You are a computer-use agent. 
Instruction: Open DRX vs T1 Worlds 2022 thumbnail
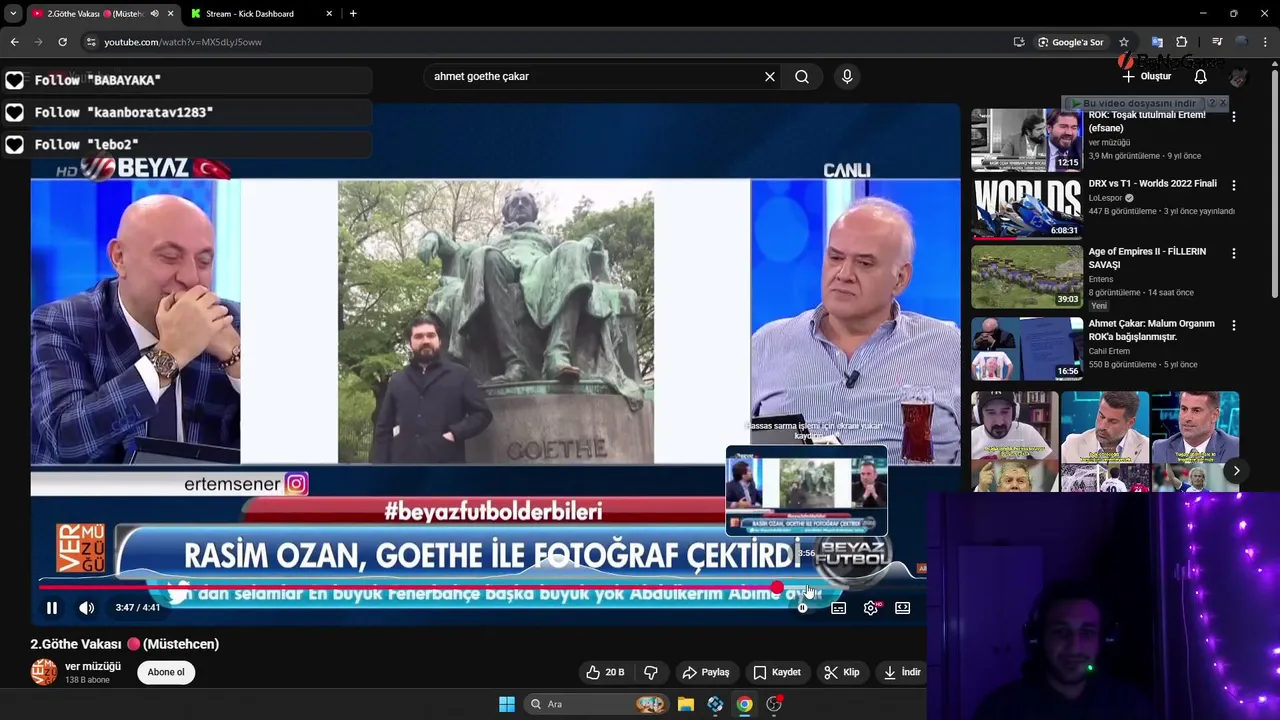point(1027,208)
